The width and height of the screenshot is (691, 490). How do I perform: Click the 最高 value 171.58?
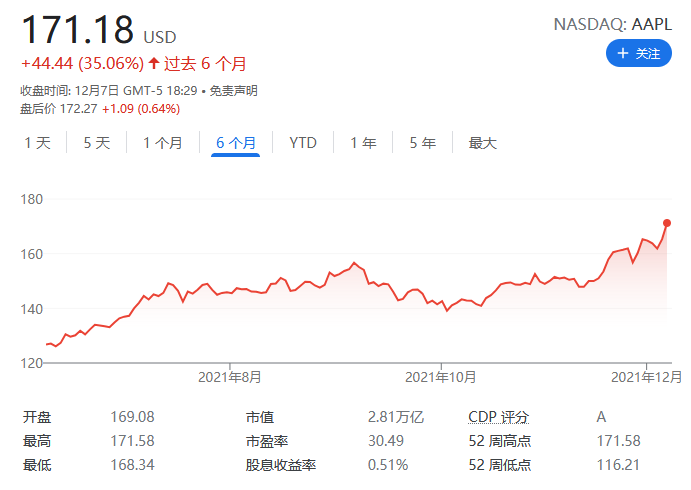tap(132, 441)
